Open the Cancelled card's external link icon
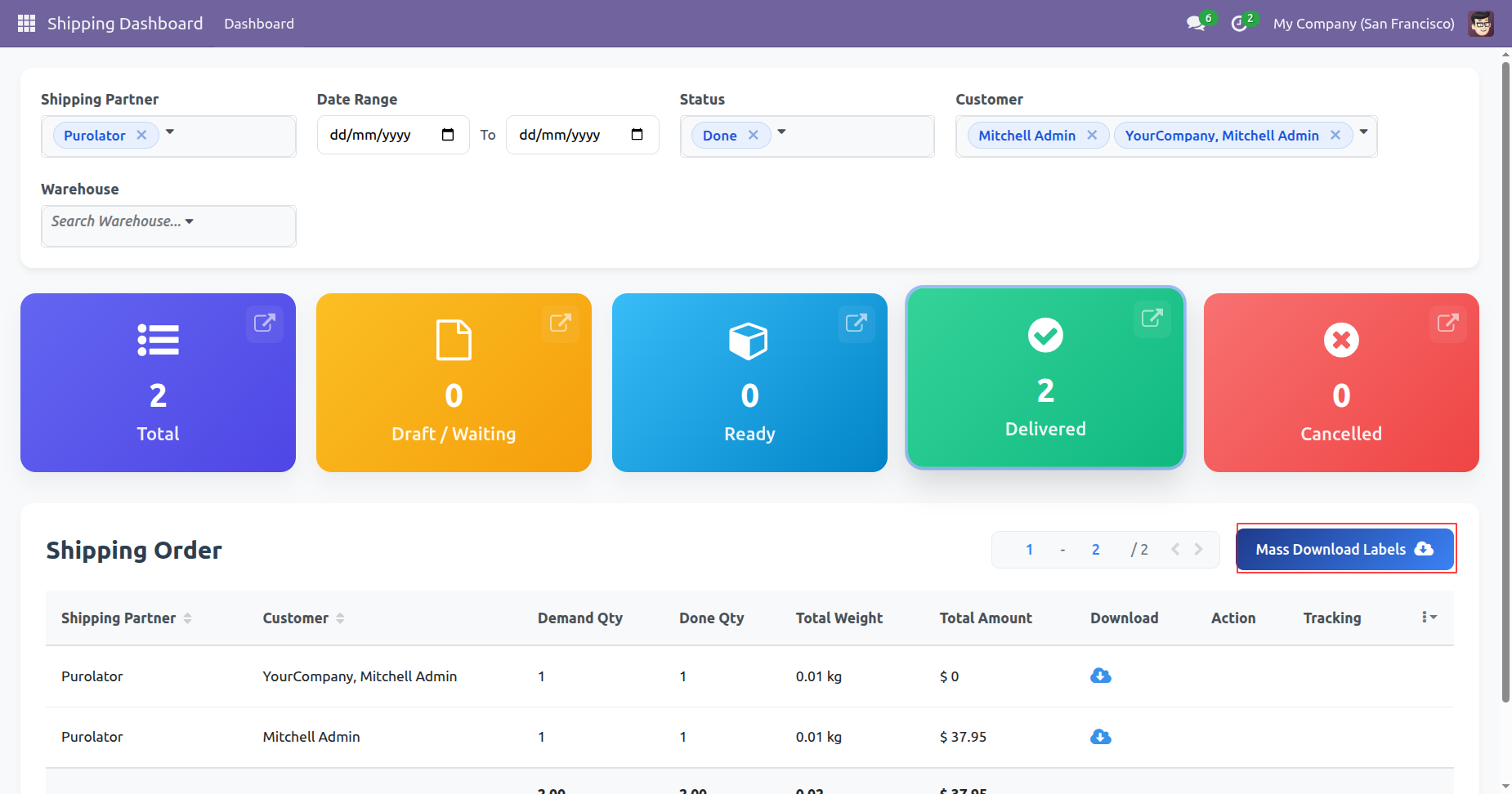 [x=1447, y=323]
